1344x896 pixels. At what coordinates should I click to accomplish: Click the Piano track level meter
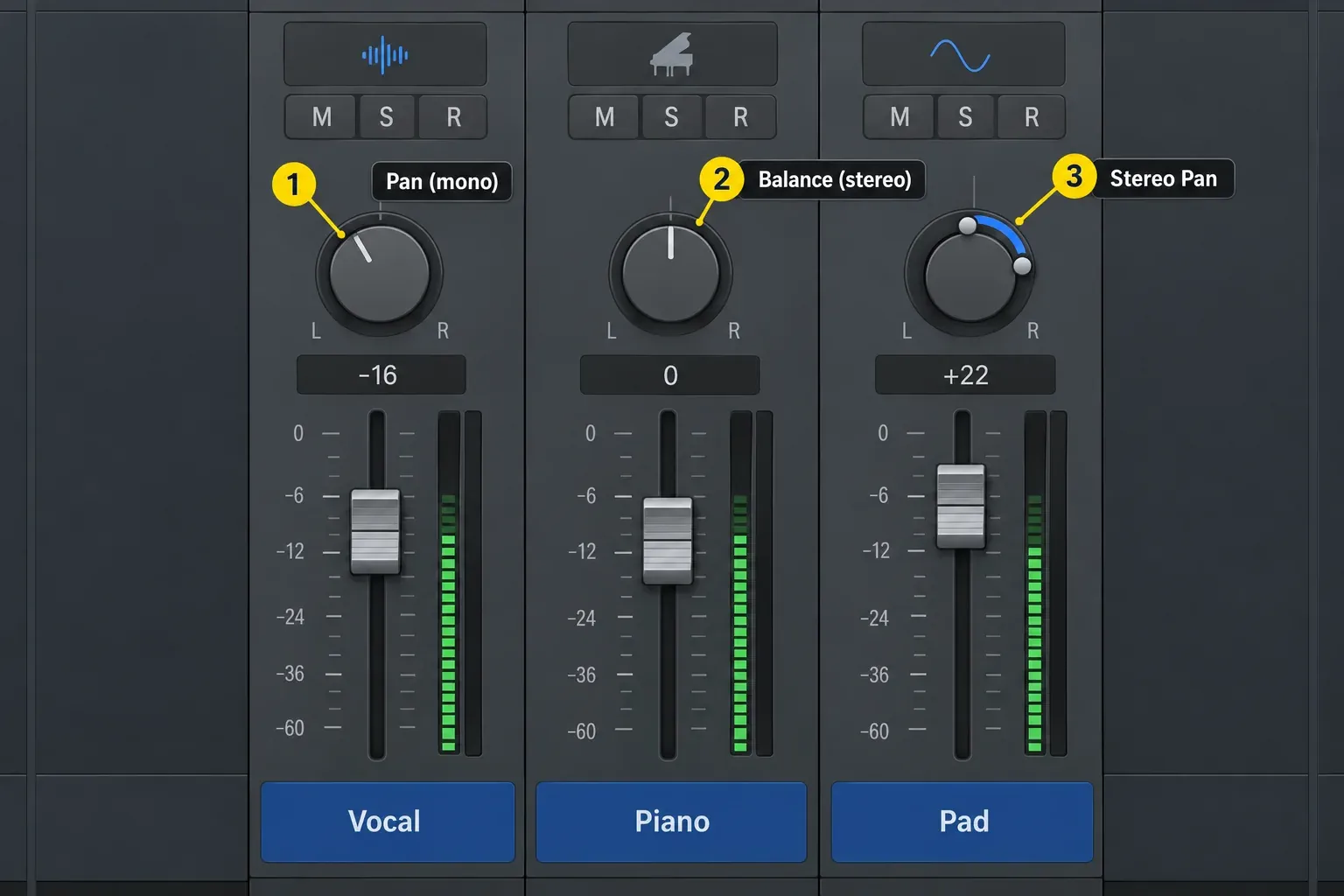pos(751,583)
